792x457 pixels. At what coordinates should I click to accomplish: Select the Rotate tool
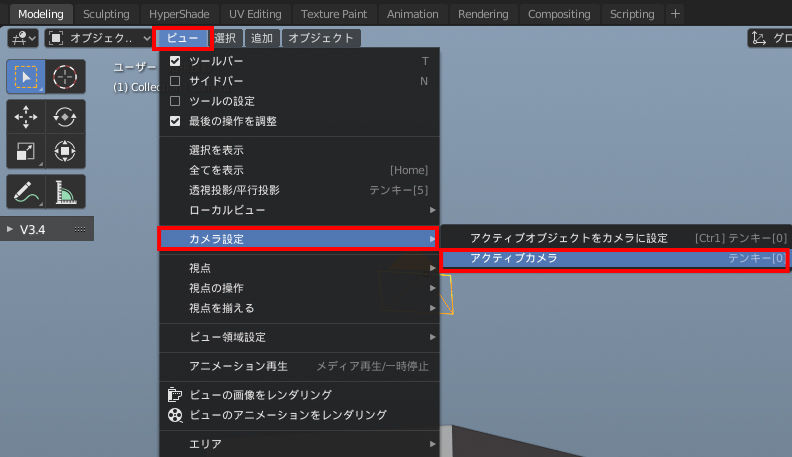[65, 117]
